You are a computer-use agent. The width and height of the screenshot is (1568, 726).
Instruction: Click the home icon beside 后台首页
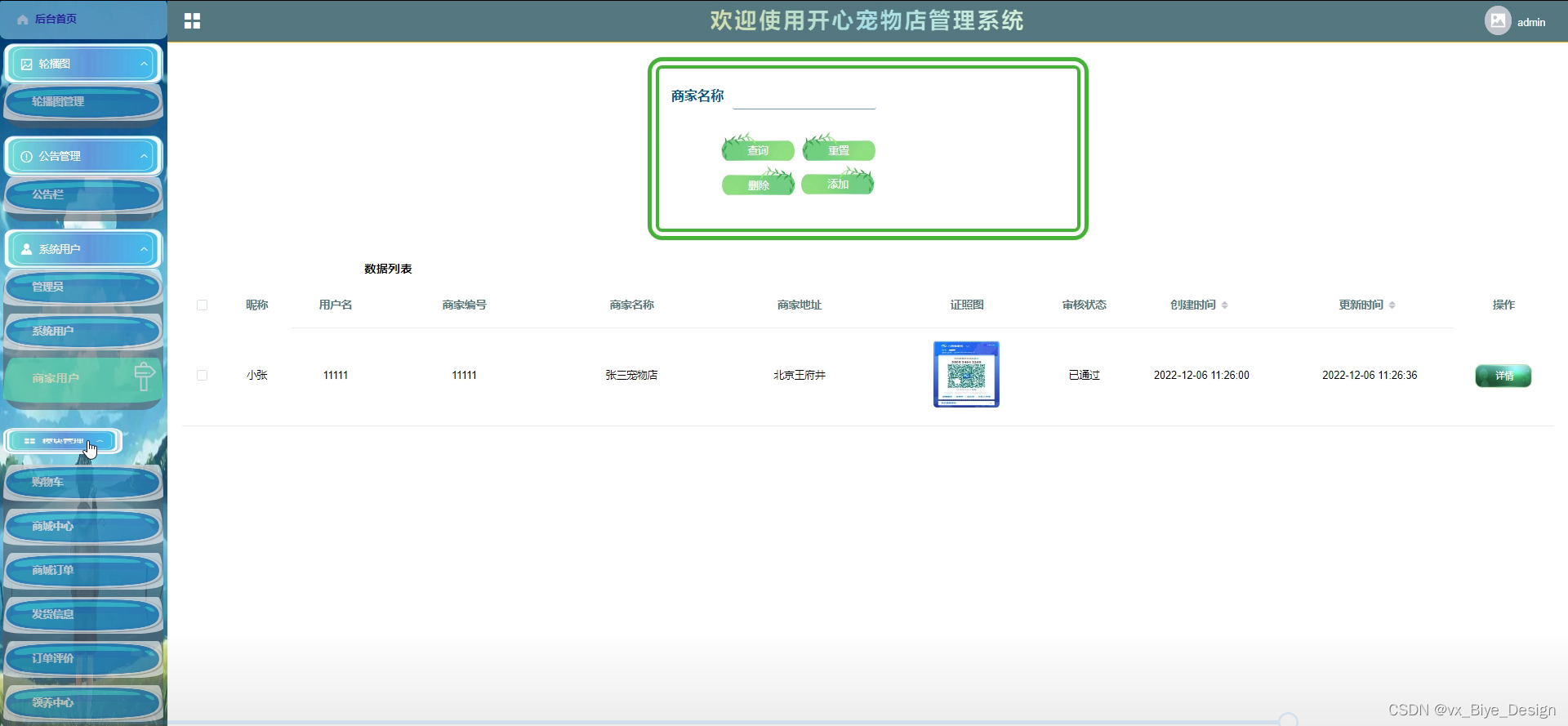[x=23, y=20]
